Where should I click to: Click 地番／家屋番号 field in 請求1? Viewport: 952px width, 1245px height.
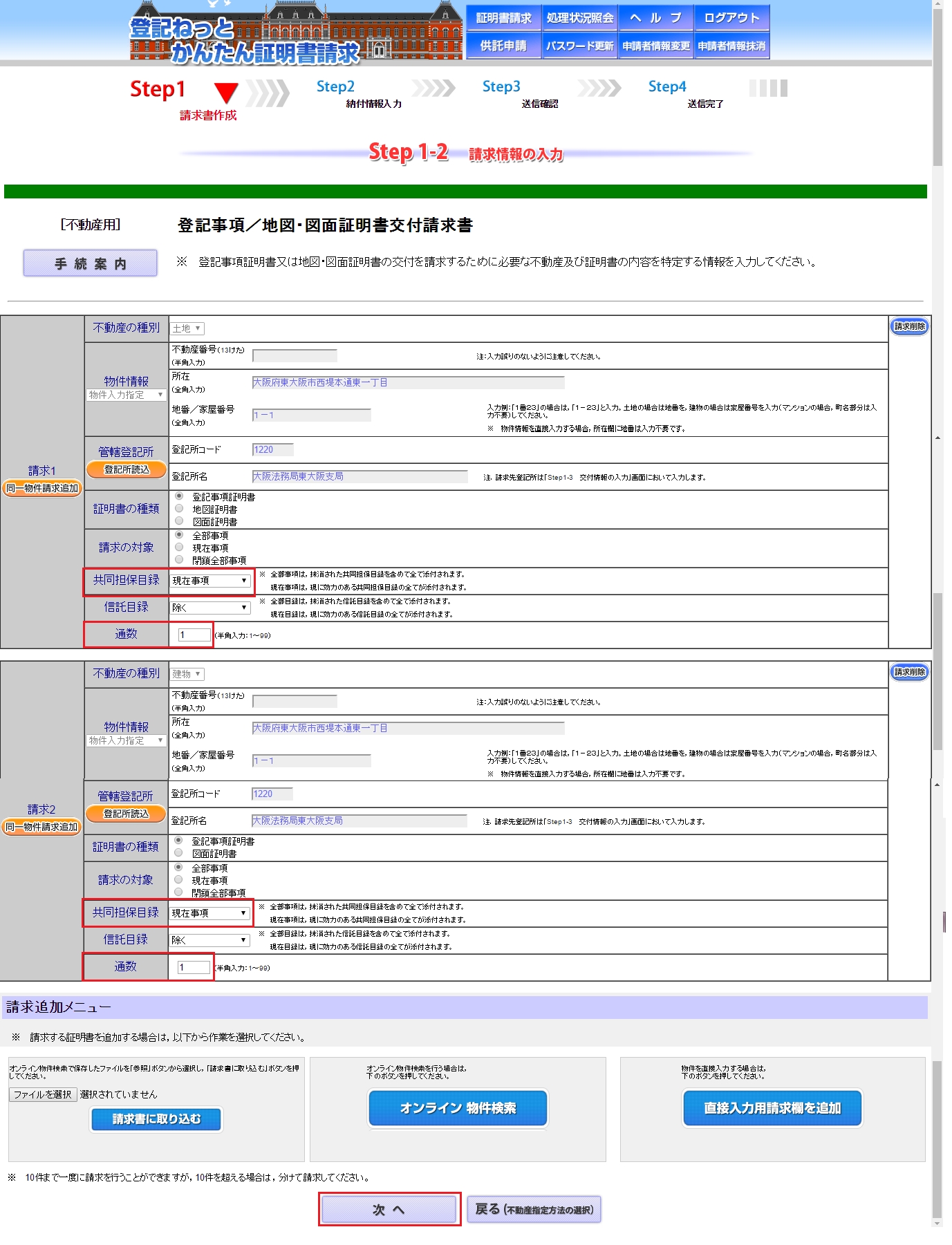pos(312,415)
